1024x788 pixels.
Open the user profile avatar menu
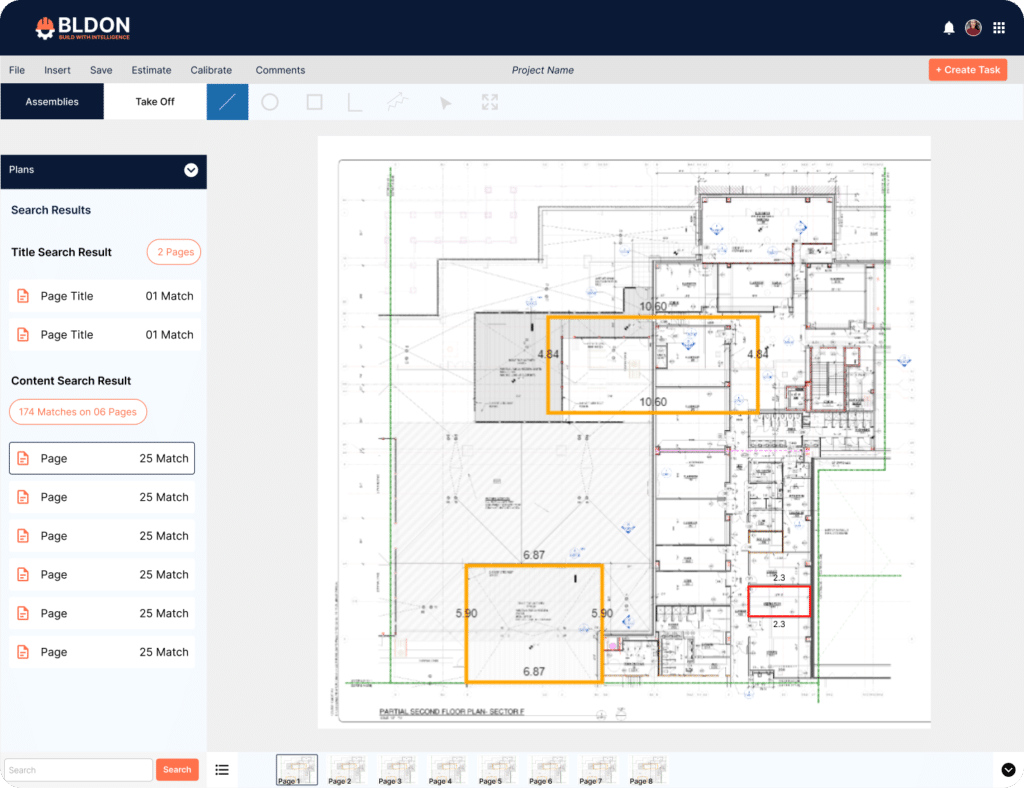973,28
